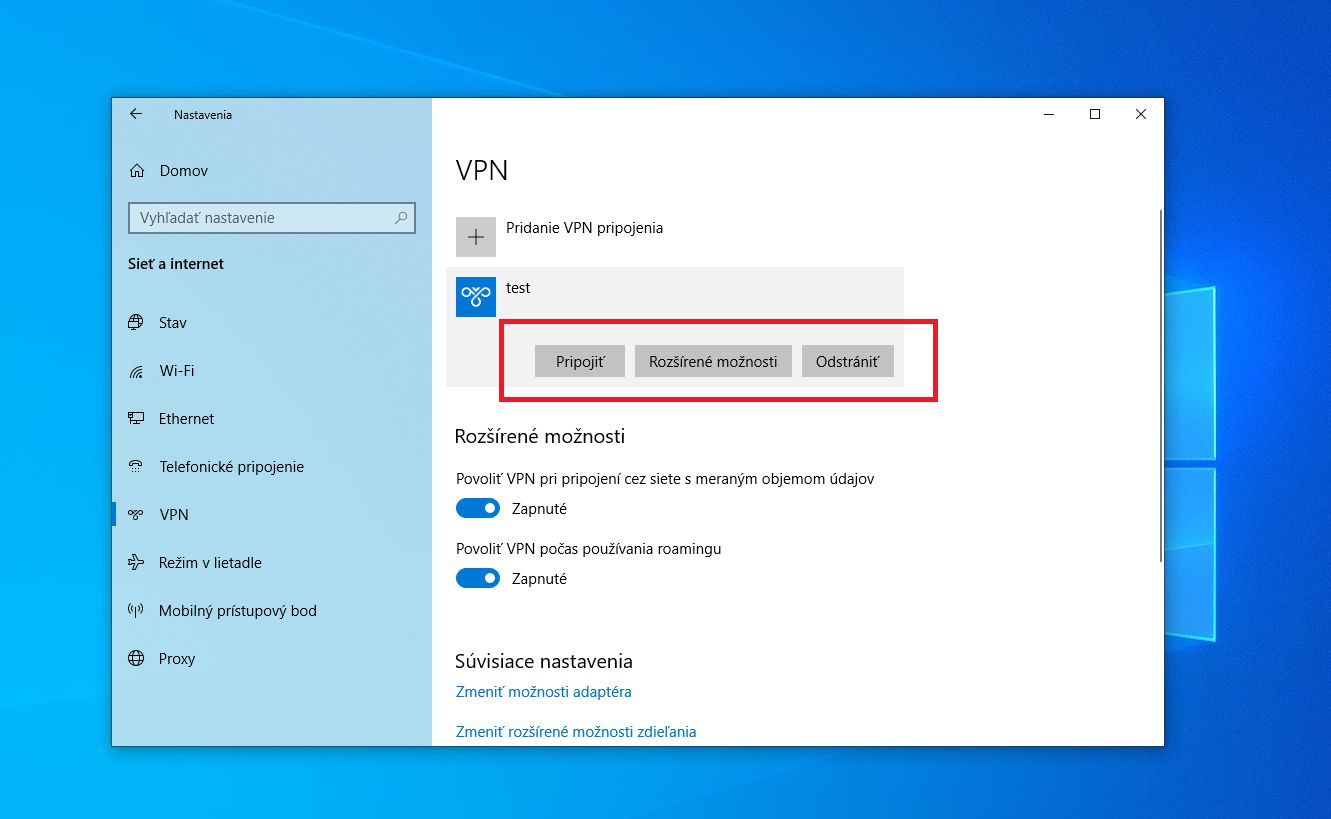Maximize the Nastavenia window
Image resolution: width=1331 pixels, height=819 pixels.
(1095, 115)
